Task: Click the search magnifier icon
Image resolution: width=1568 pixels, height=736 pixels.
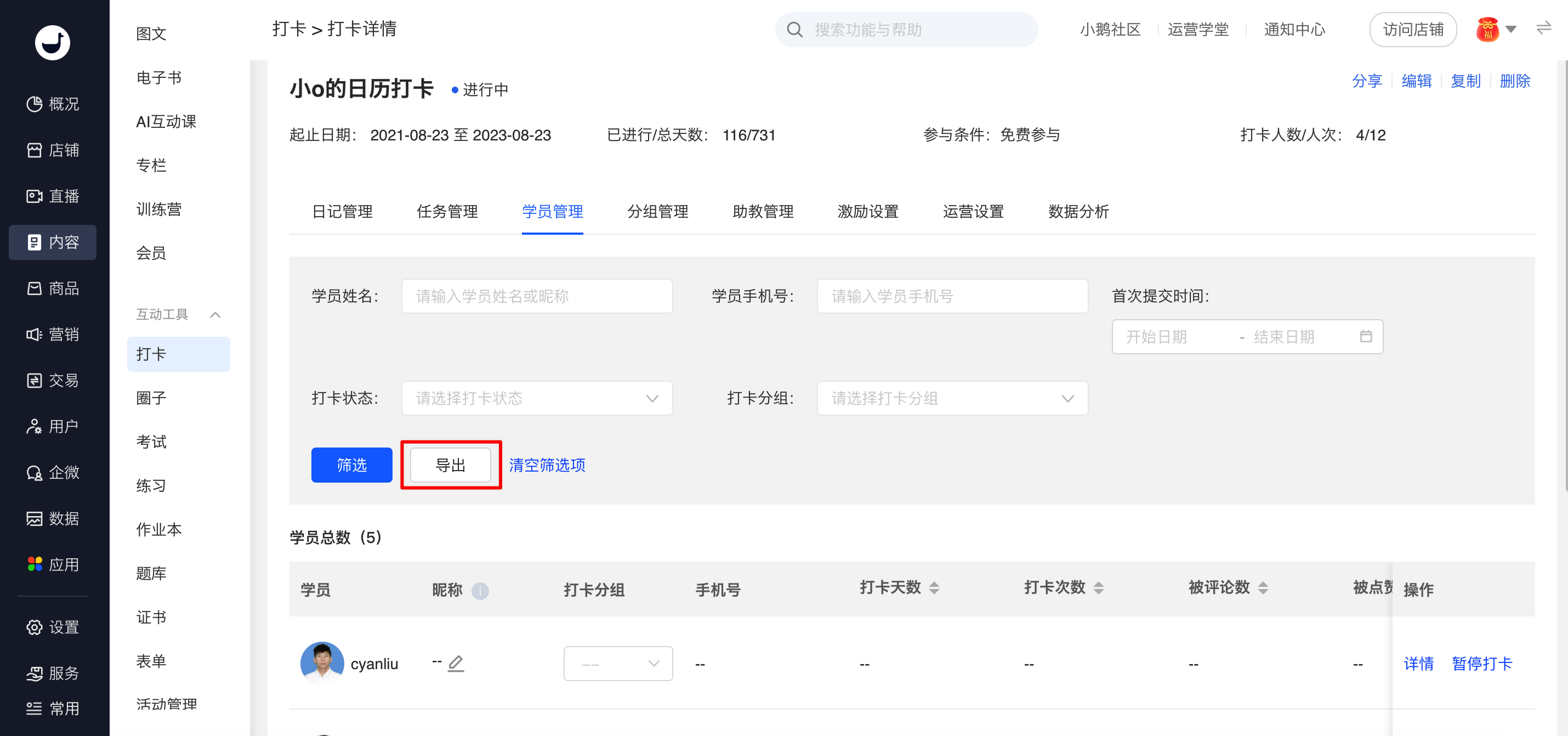Action: (x=794, y=30)
